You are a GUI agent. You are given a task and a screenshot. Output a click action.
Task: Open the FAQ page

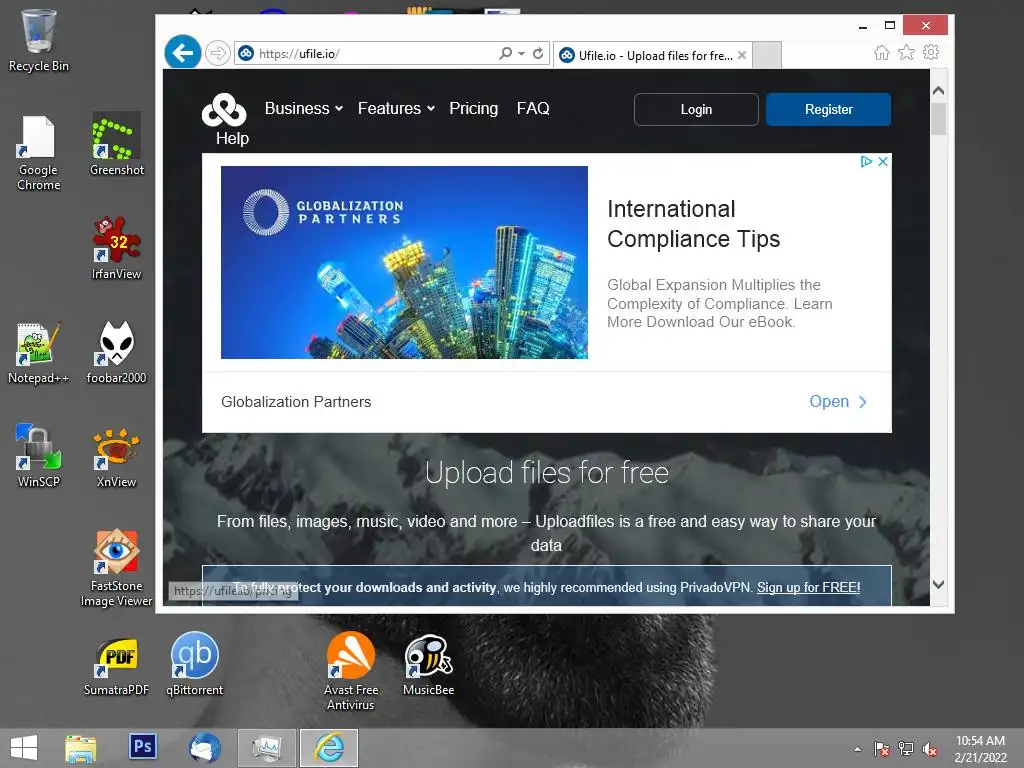[x=533, y=108]
